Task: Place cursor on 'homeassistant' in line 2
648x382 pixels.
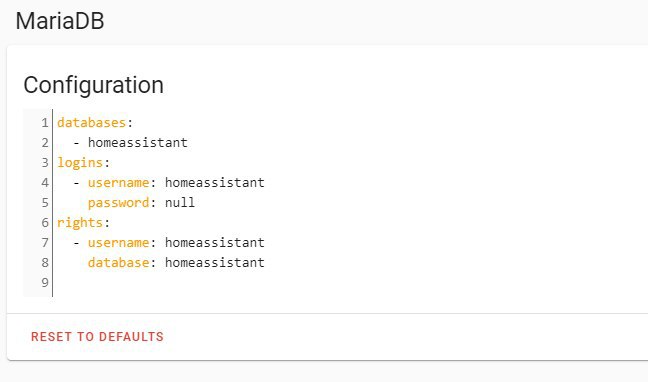Action: pyautogui.click(x=138, y=143)
